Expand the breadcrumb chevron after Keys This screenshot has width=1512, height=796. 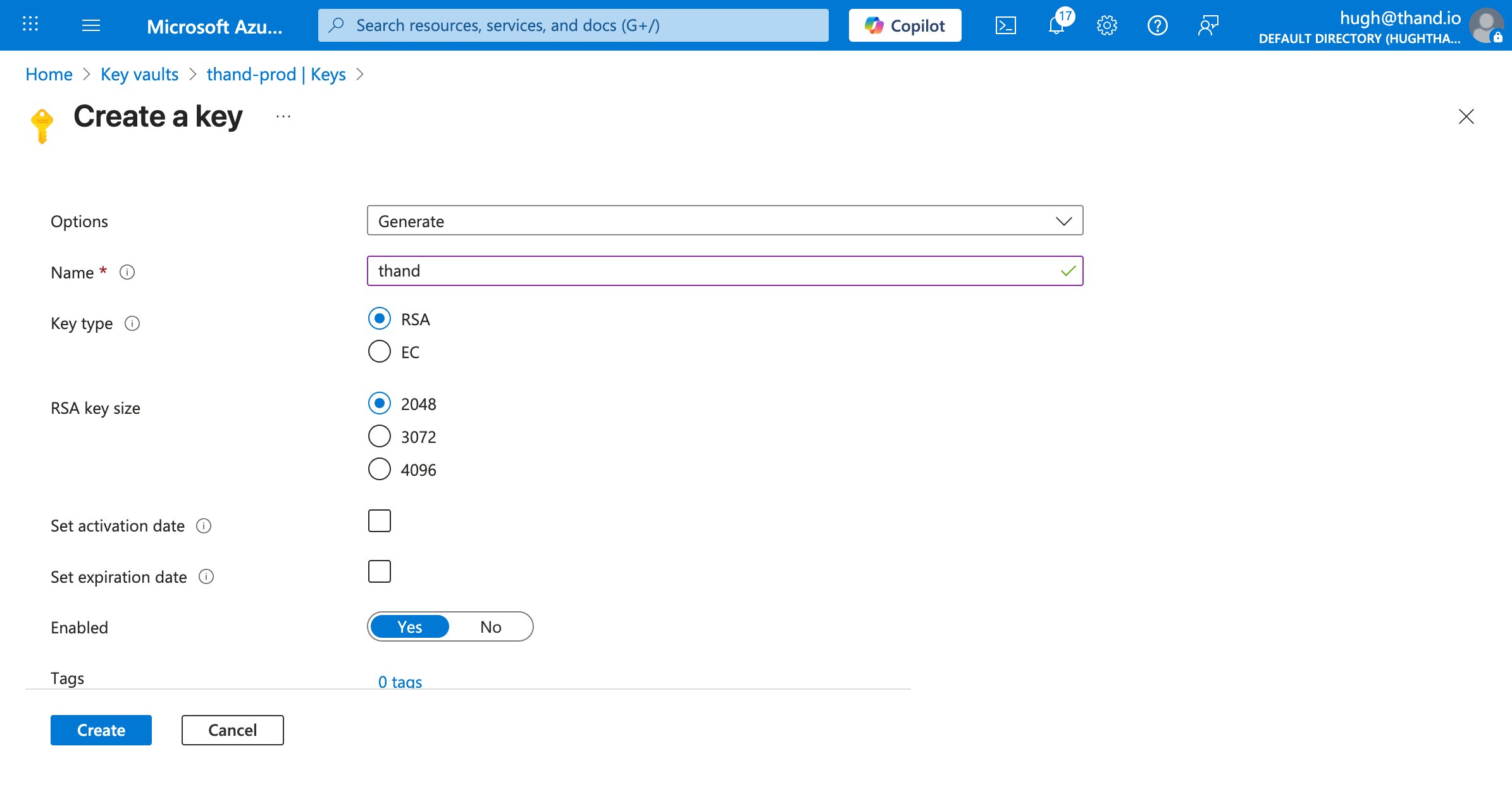point(360,74)
